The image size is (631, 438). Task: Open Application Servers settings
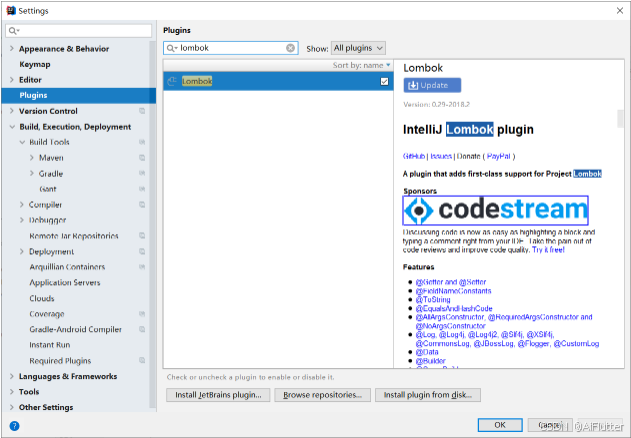[x=65, y=283]
